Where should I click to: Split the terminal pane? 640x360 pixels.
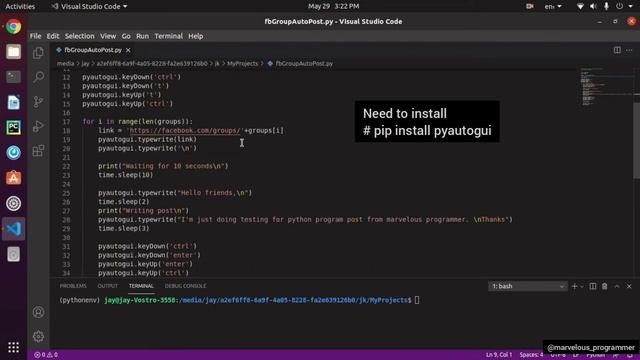click(593, 286)
